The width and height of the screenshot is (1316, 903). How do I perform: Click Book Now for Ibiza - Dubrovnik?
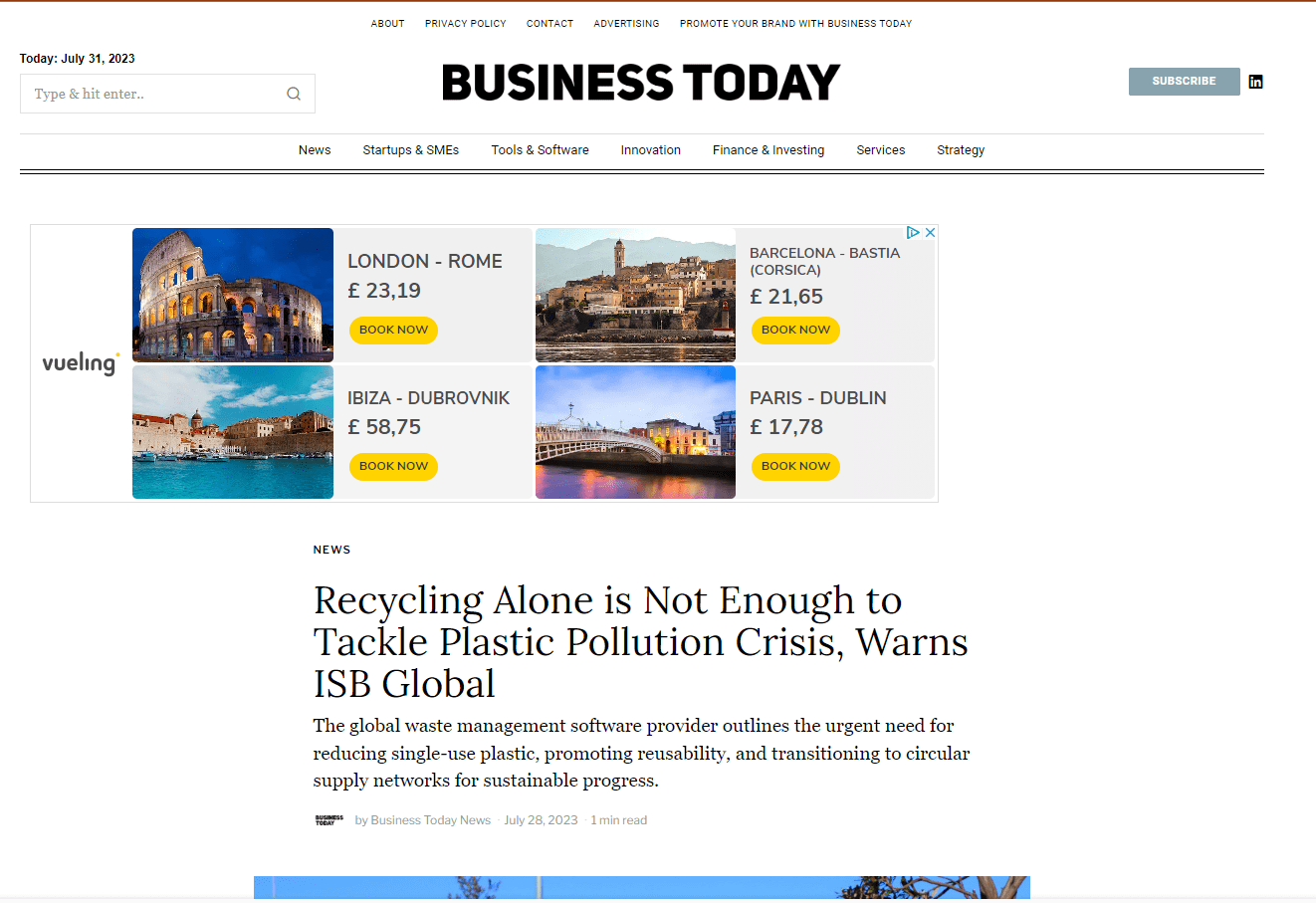pos(393,466)
